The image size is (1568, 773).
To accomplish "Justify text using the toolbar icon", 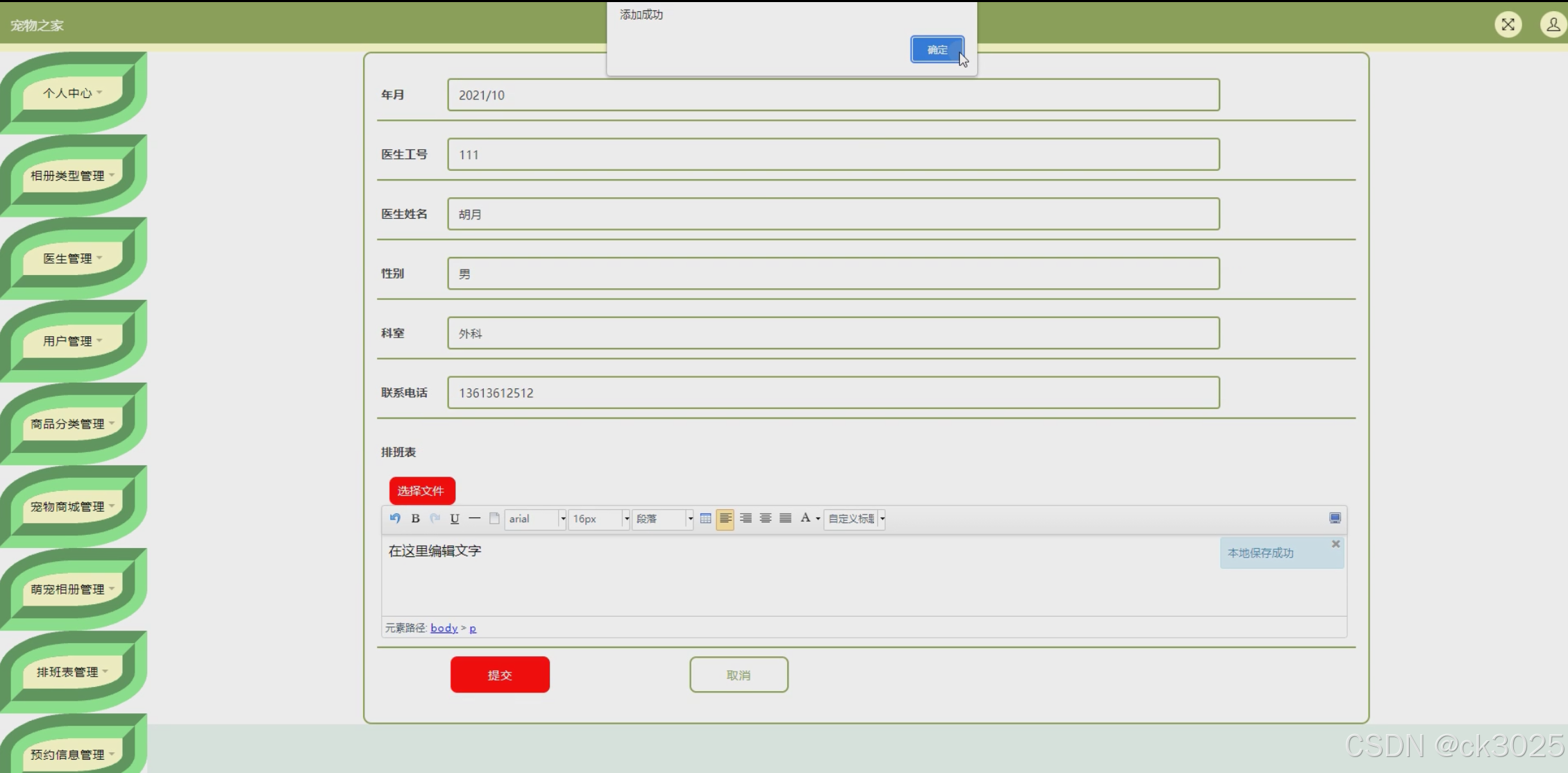I will coord(785,518).
